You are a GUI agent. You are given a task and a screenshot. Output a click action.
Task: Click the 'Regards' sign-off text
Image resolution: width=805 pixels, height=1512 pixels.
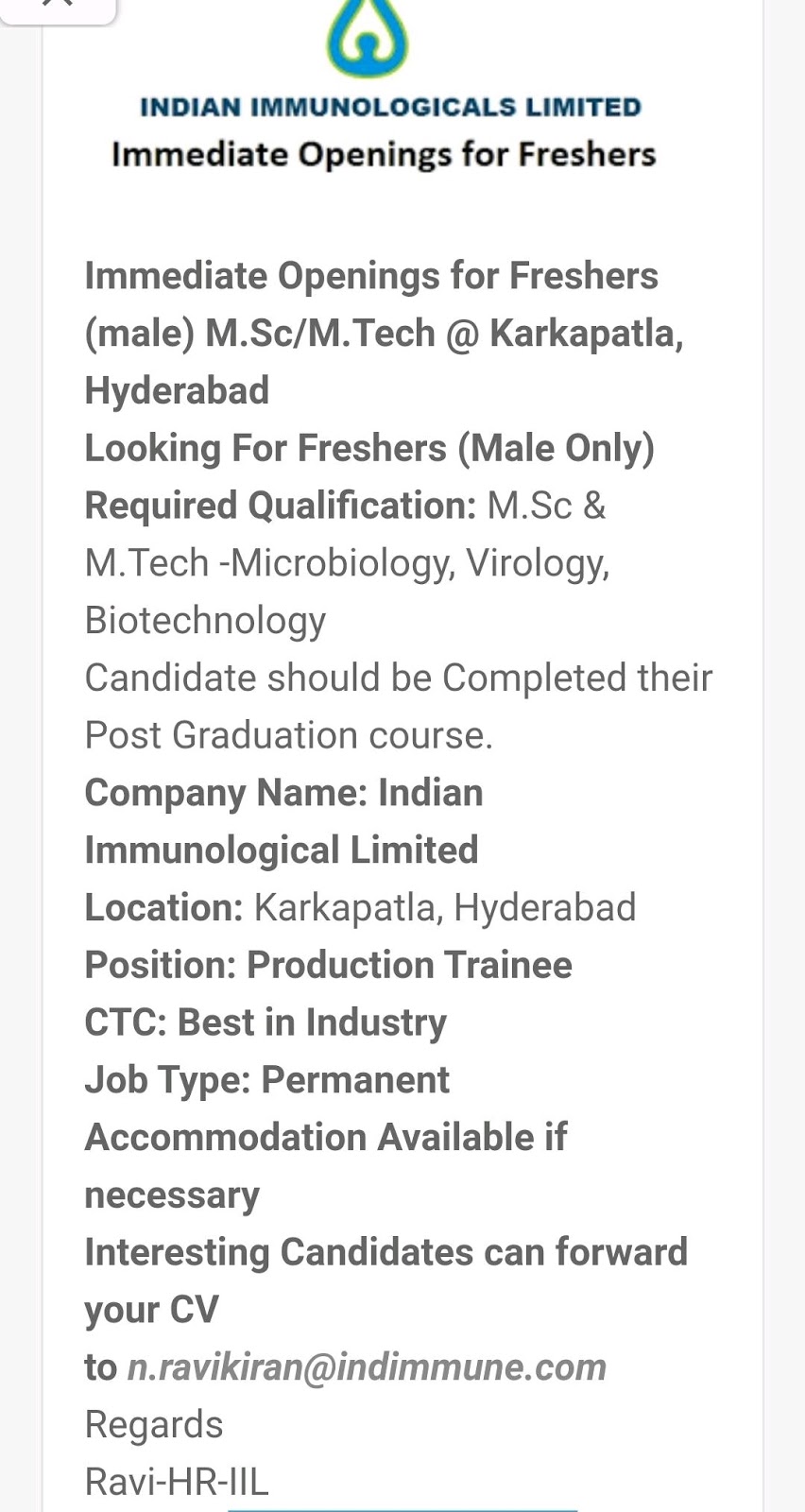pos(154,1425)
